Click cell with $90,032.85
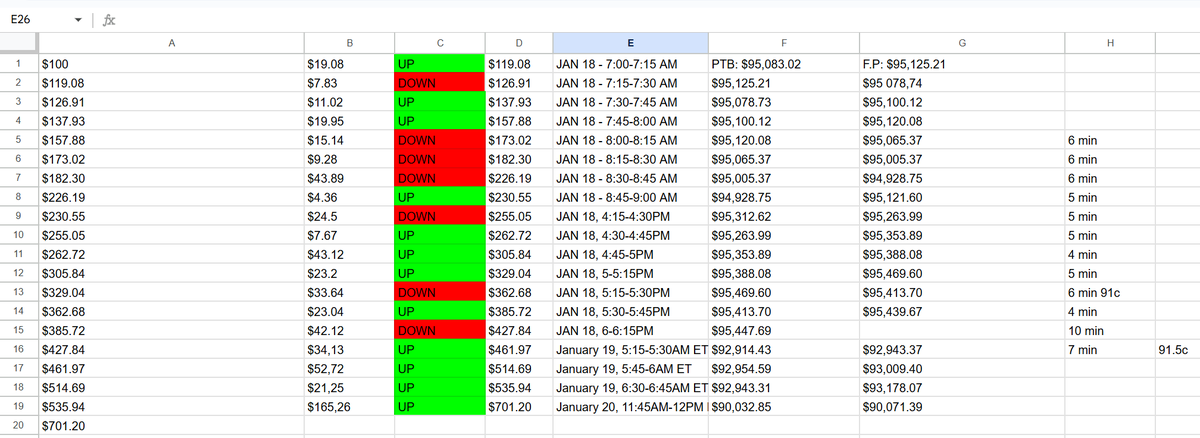The height and width of the screenshot is (438, 1200). [x=783, y=406]
